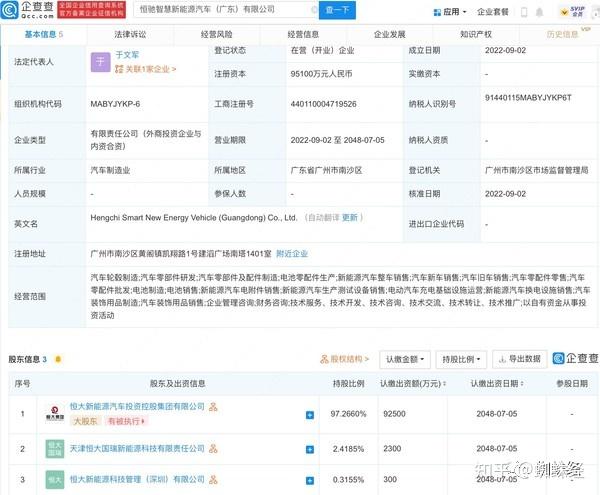Click the SVIP member badge
This screenshot has height=495, width=600.
click(x=572, y=12)
